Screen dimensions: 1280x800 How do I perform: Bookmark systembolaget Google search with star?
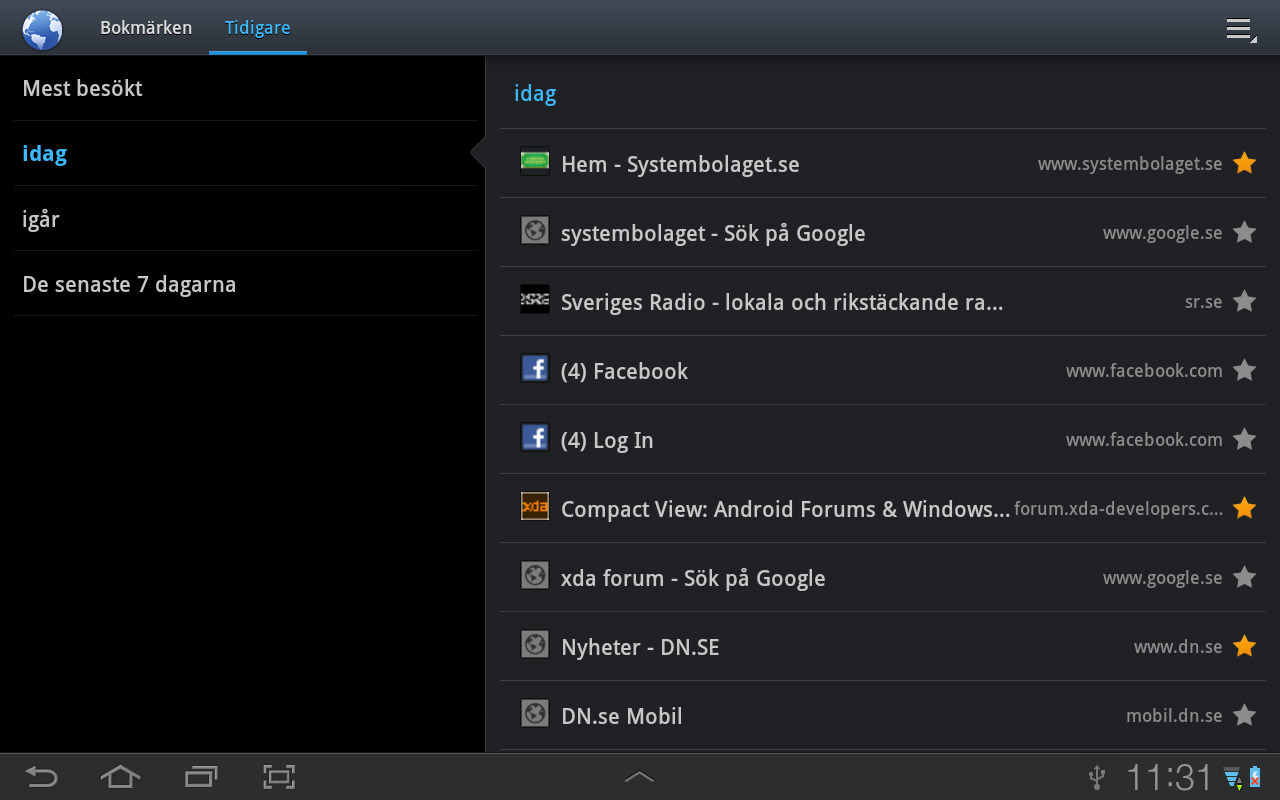(1244, 232)
